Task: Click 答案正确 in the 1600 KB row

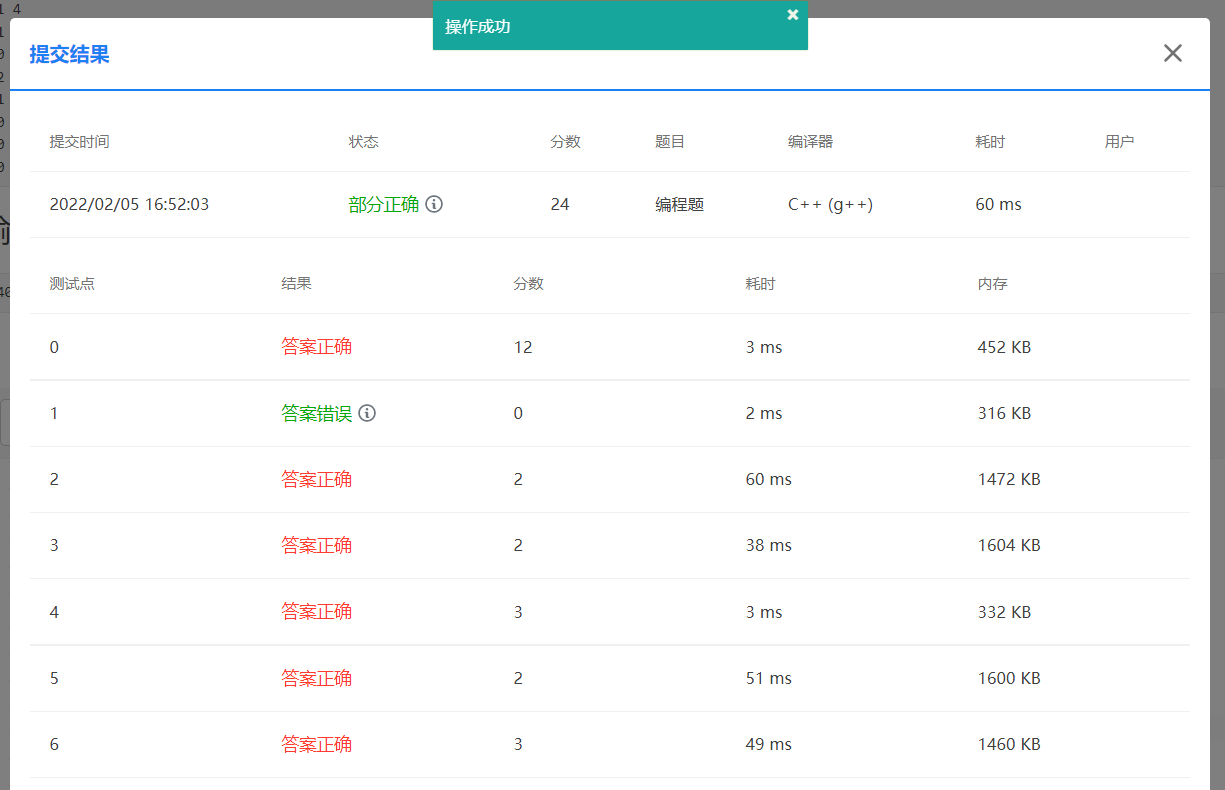Action: coord(317,678)
